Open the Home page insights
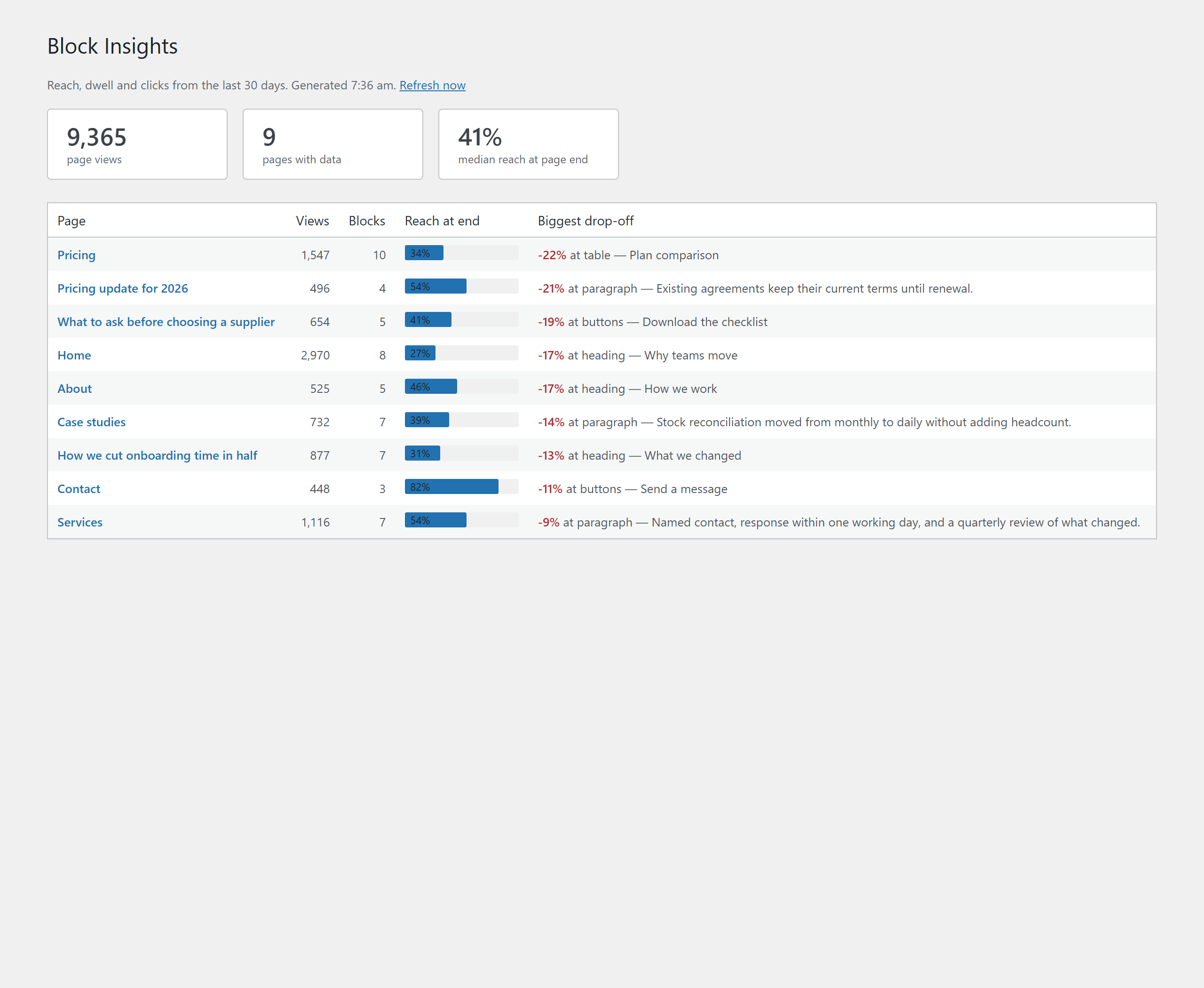The image size is (1204, 988). pos(74,355)
